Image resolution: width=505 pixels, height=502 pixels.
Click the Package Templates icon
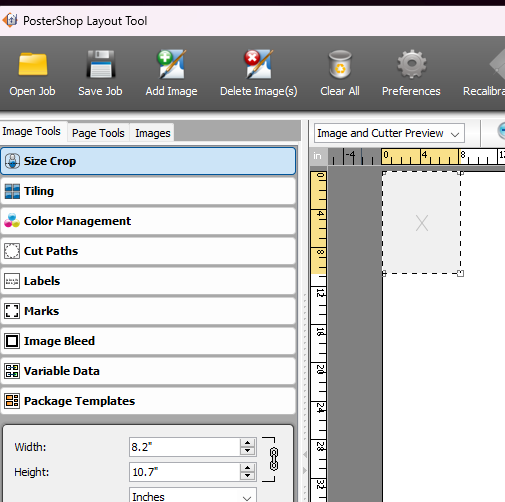point(12,401)
